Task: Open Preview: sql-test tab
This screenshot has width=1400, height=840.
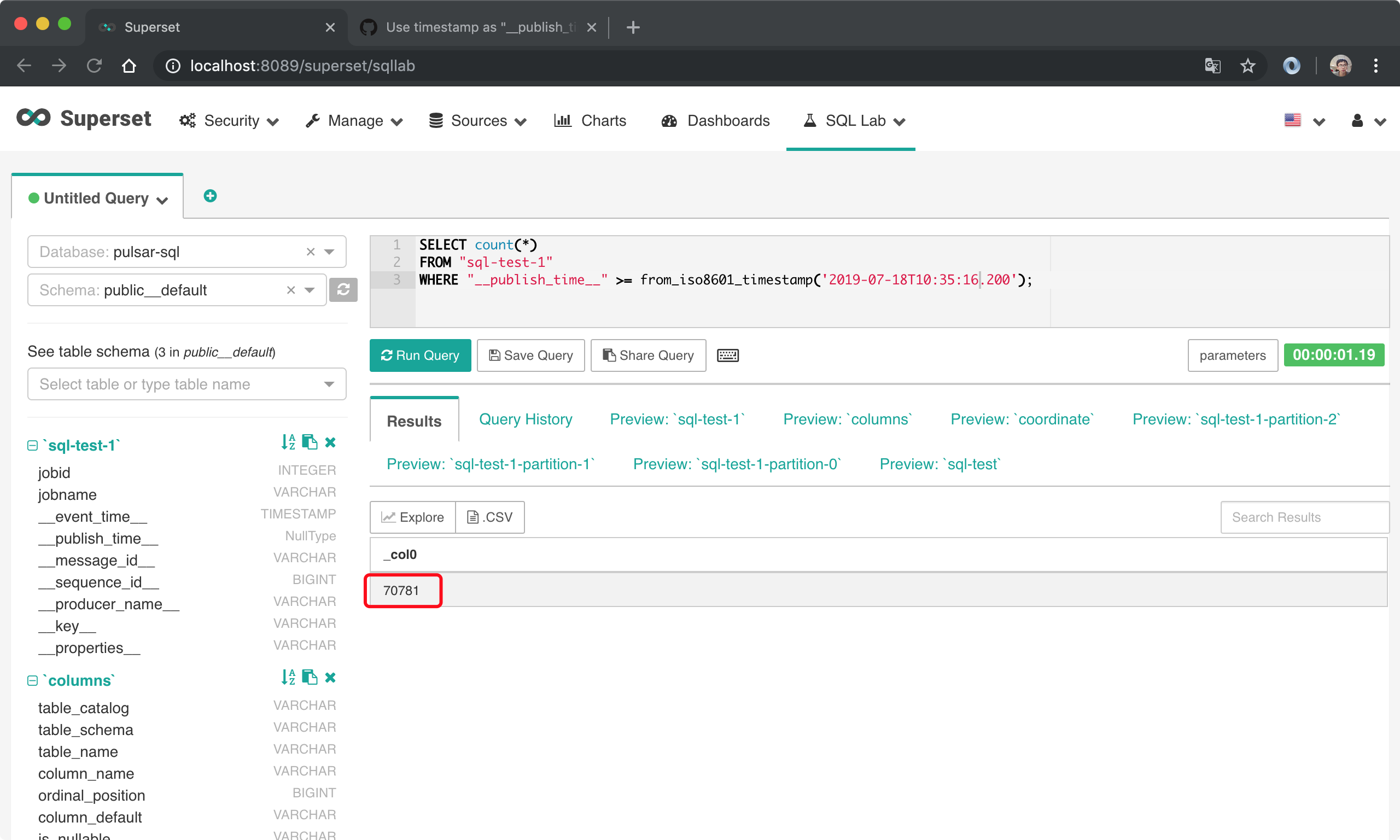Action: 940,464
